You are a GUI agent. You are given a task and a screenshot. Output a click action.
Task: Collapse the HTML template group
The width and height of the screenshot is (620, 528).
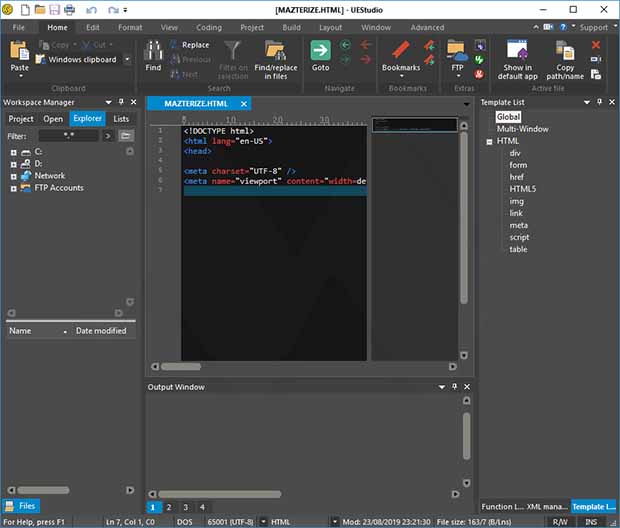click(490, 142)
